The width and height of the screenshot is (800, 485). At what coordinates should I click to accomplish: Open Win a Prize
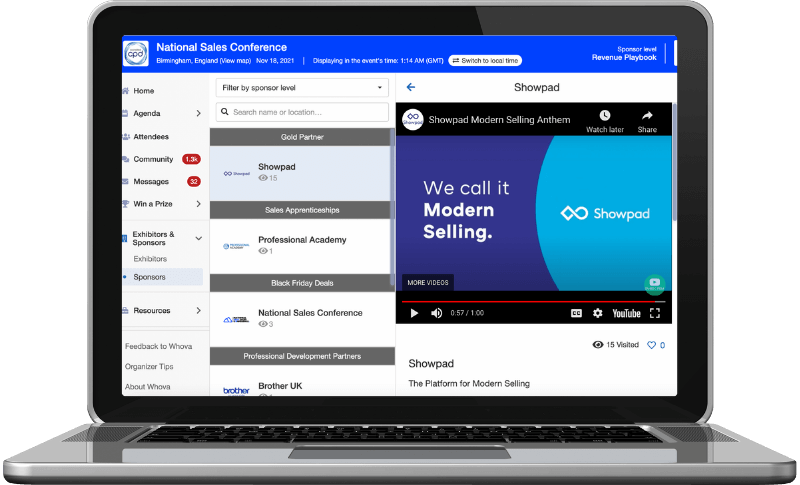[x=153, y=204]
